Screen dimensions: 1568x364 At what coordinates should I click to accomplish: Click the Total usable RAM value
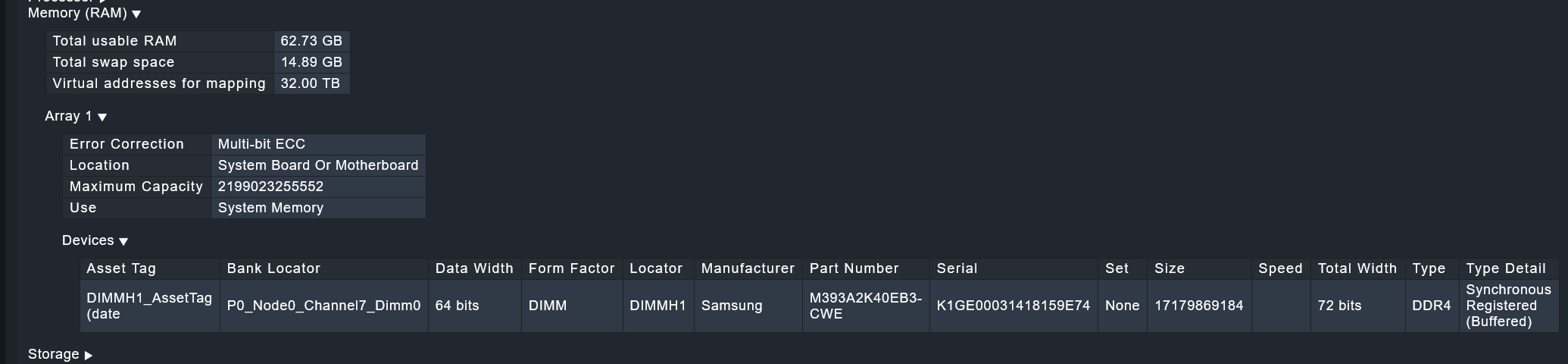pyautogui.click(x=311, y=41)
